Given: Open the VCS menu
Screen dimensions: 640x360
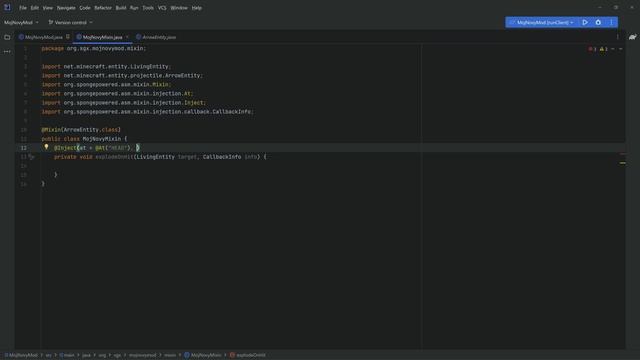Looking at the screenshot, I should (162, 8).
